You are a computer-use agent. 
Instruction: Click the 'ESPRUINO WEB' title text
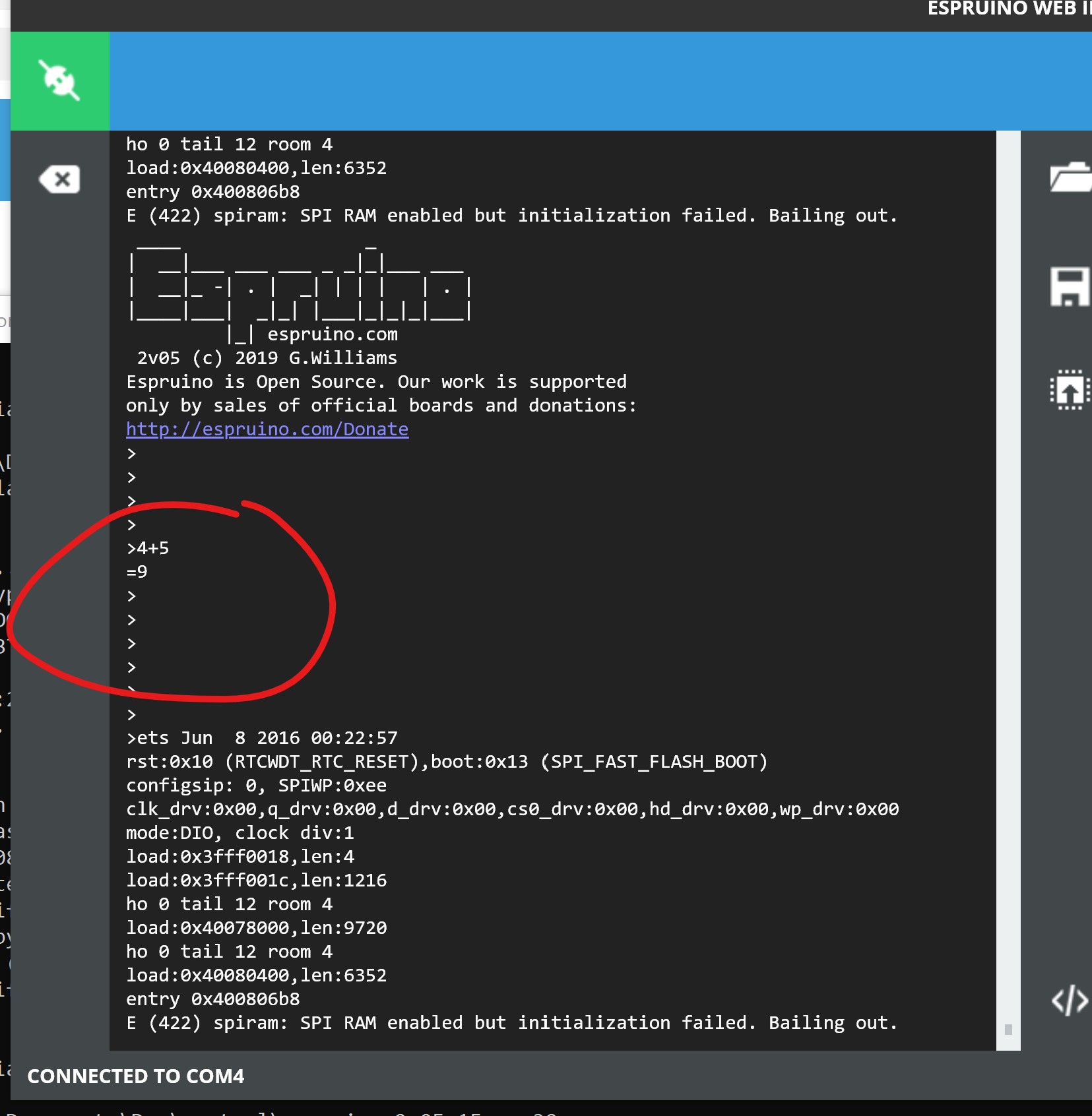pyautogui.click(x=1010, y=9)
